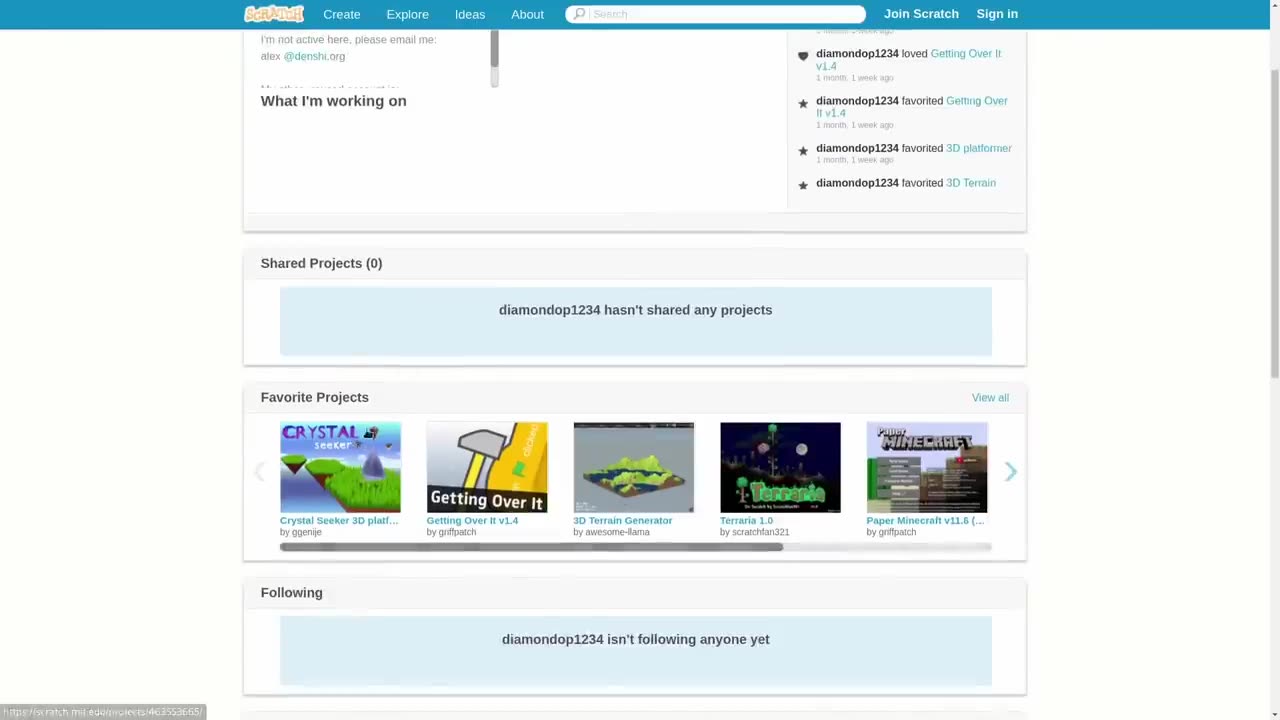Image resolution: width=1280 pixels, height=720 pixels.
Task: Open Paper Minecraft project thumbnail
Action: (x=927, y=467)
